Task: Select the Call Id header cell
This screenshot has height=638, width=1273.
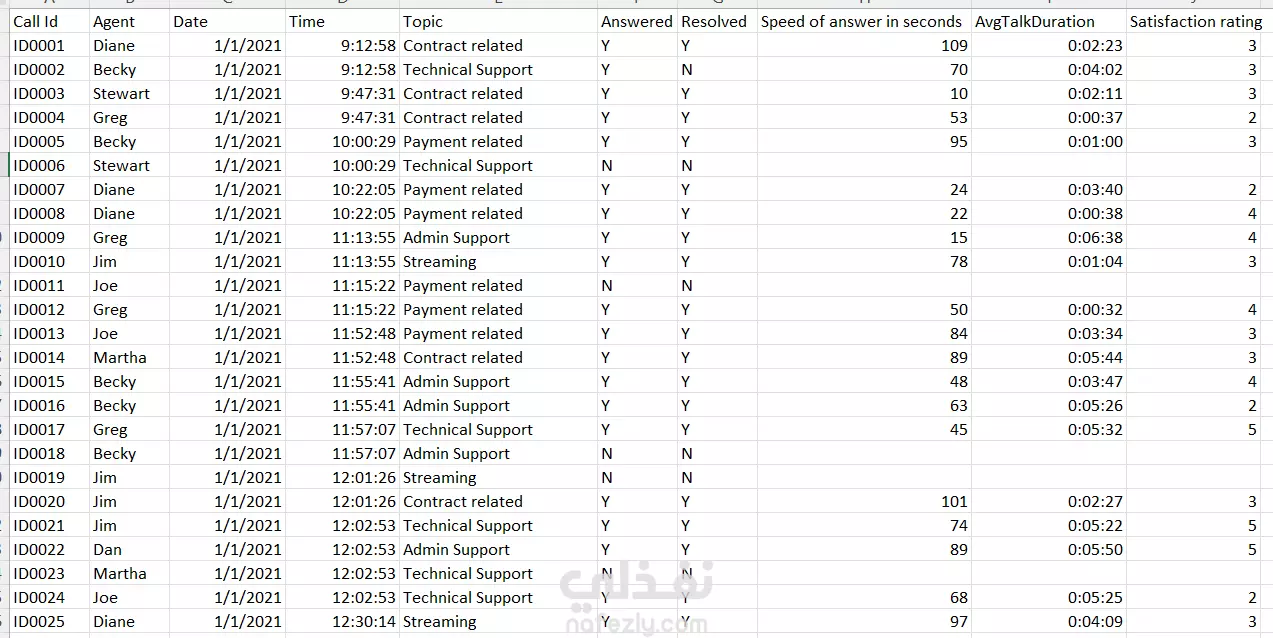Action: click(x=49, y=21)
